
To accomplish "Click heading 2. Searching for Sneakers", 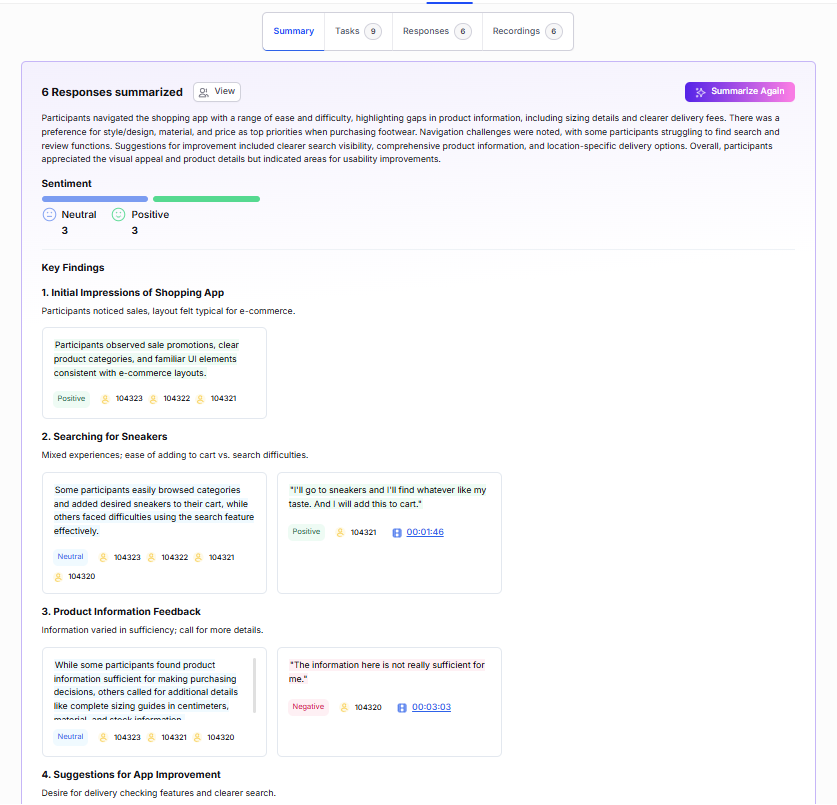I will 105,437.
